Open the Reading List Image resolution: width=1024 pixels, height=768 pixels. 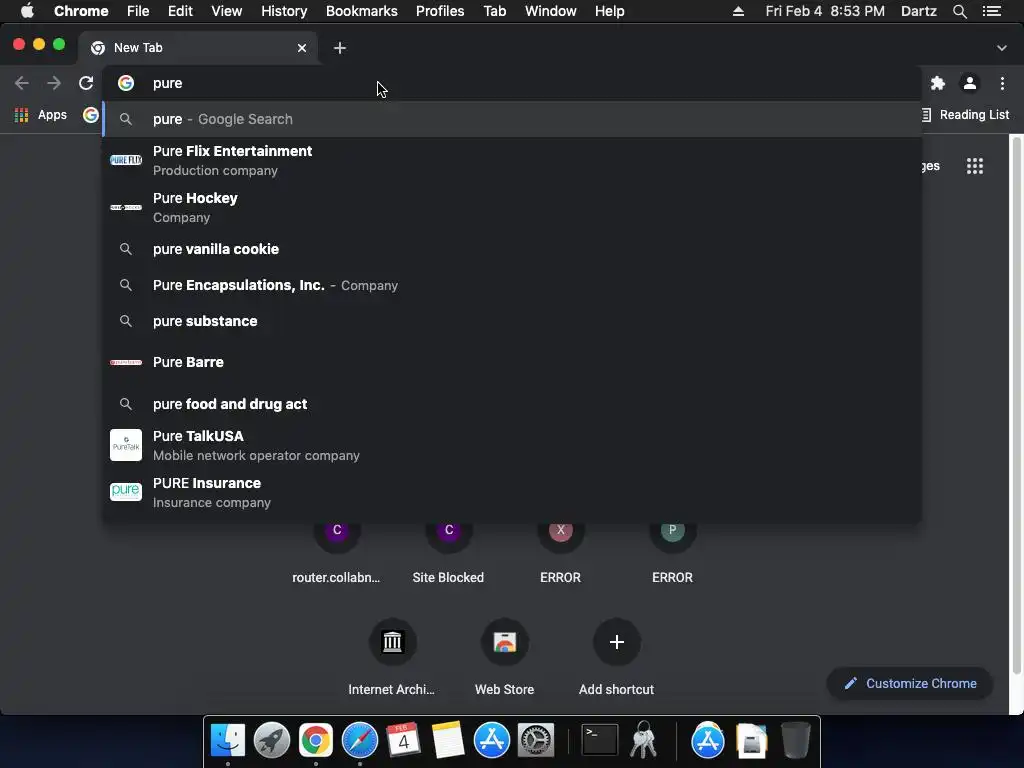click(965, 115)
